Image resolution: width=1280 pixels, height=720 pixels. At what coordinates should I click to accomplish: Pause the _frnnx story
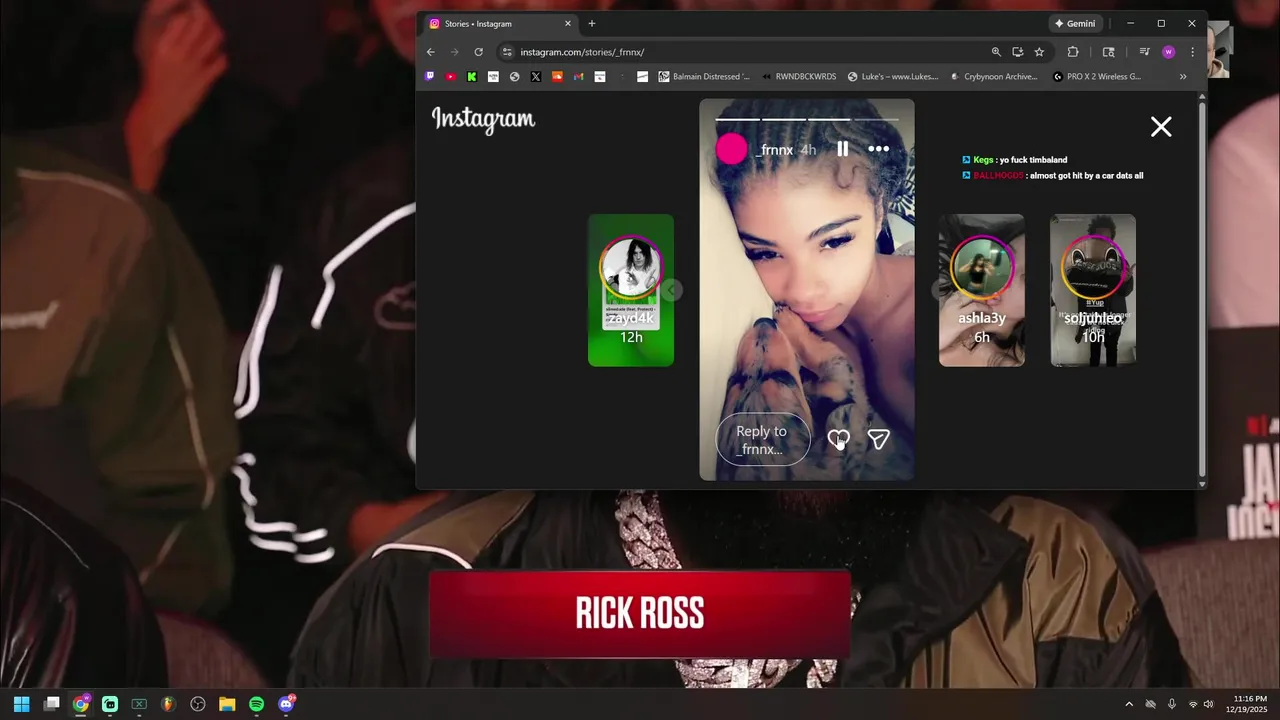[842, 149]
